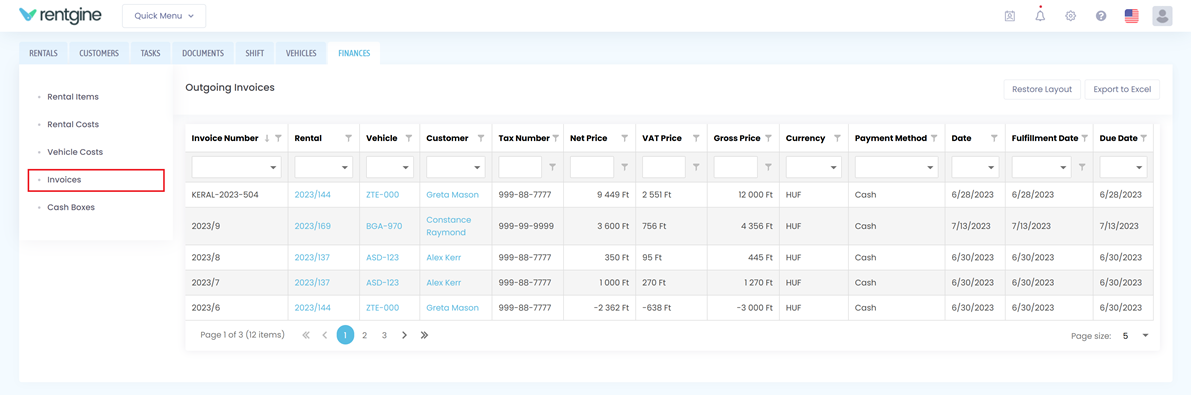Switch to the Tasks tab
Image resolution: width=1191 pixels, height=395 pixels.
(150, 53)
